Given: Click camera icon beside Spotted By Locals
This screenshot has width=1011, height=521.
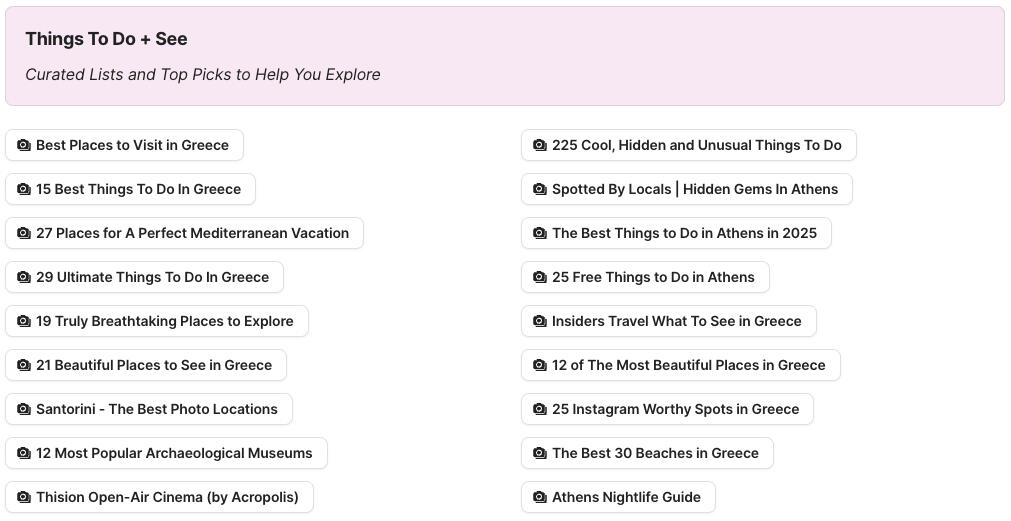Looking at the screenshot, I should (540, 189).
